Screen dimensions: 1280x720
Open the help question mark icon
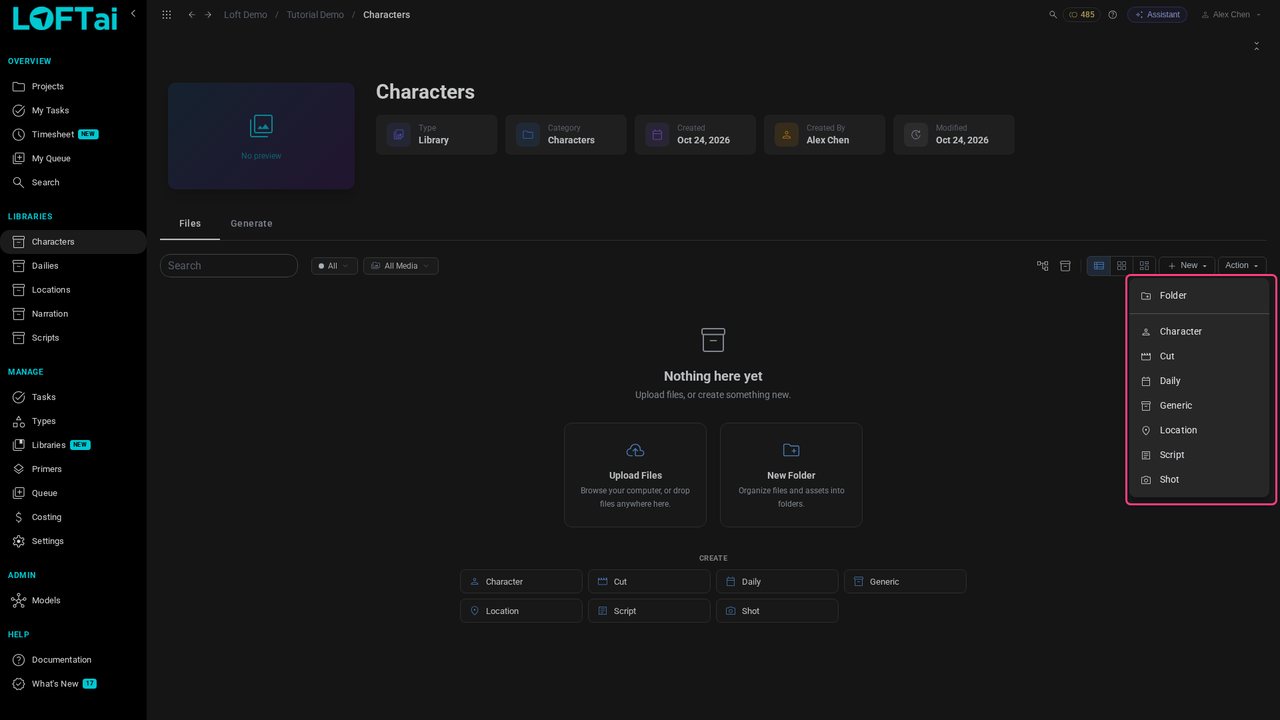click(x=1112, y=15)
